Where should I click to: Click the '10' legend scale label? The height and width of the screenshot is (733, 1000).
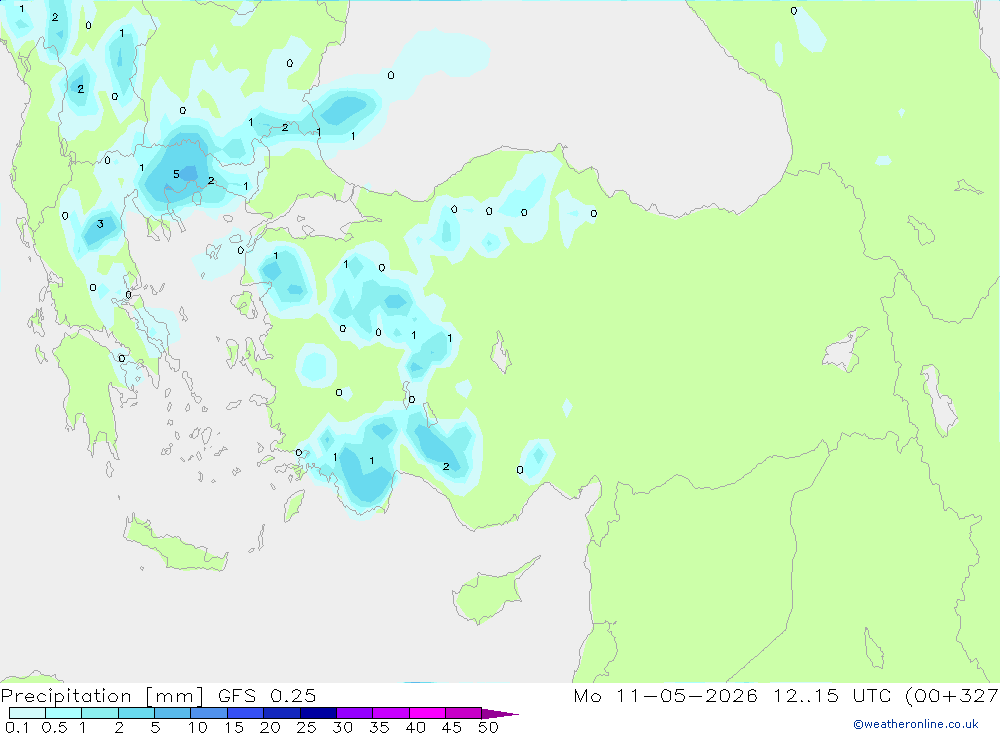(x=198, y=727)
